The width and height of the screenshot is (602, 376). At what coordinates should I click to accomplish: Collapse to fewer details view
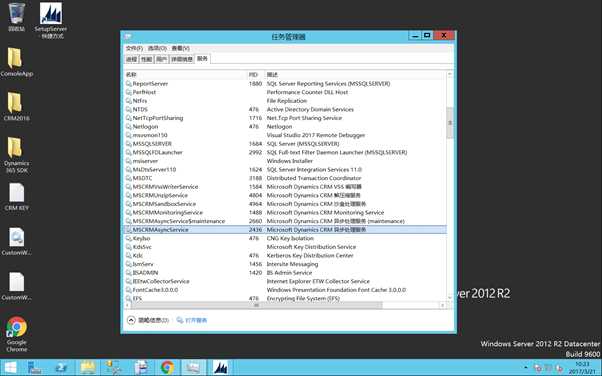point(148,320)
